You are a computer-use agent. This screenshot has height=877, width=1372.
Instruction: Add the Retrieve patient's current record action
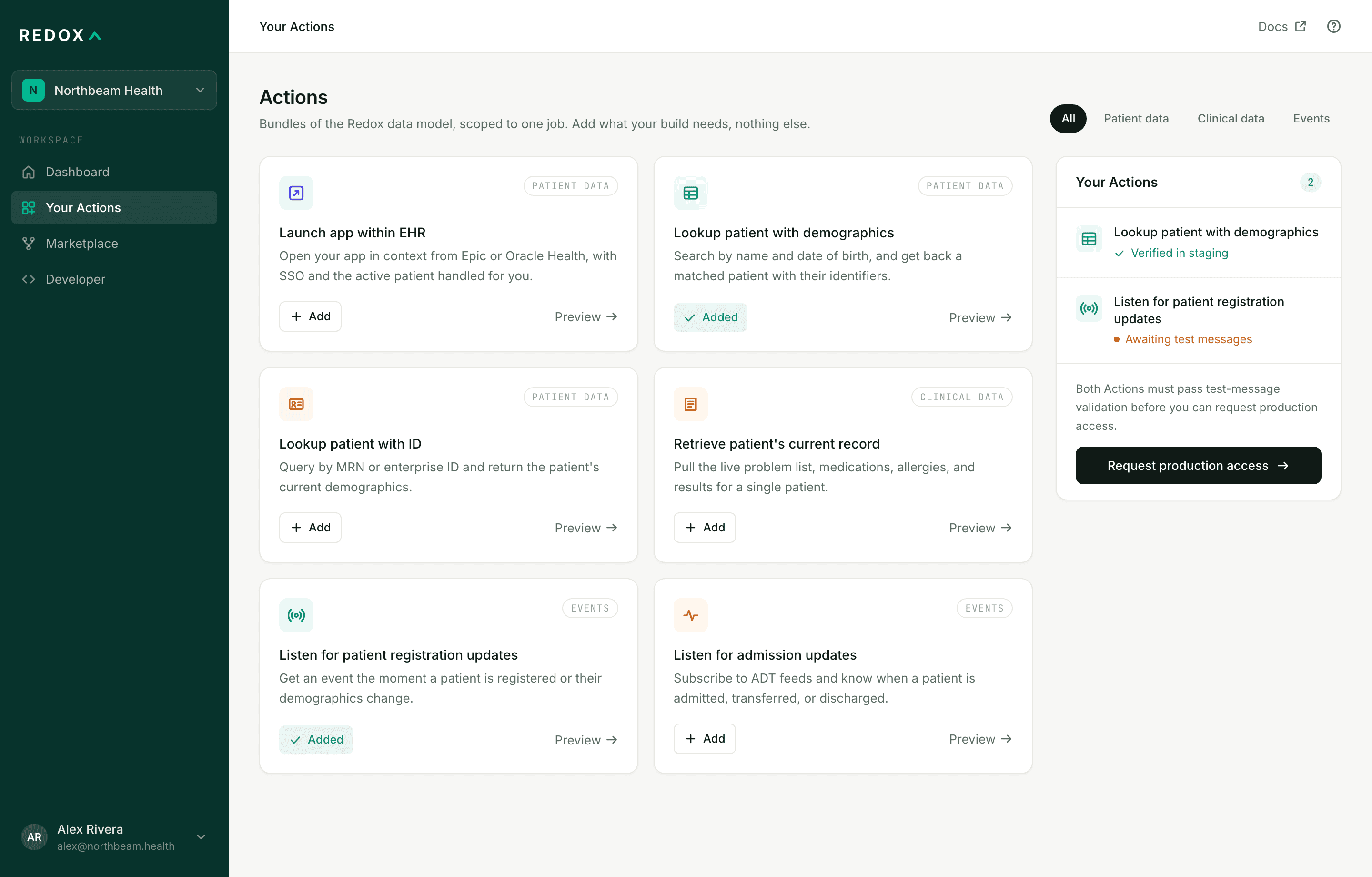[704, 528]
